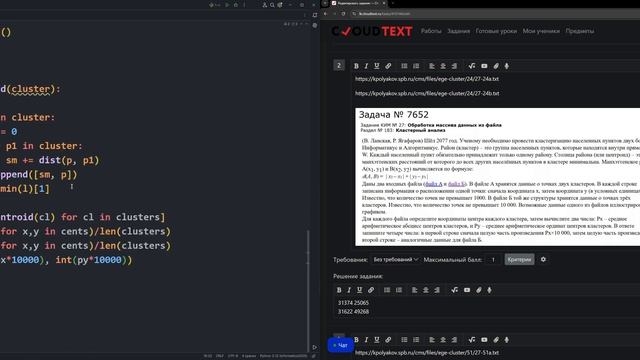Open search everywhere in the IDE toolbar

pos(272,5)
